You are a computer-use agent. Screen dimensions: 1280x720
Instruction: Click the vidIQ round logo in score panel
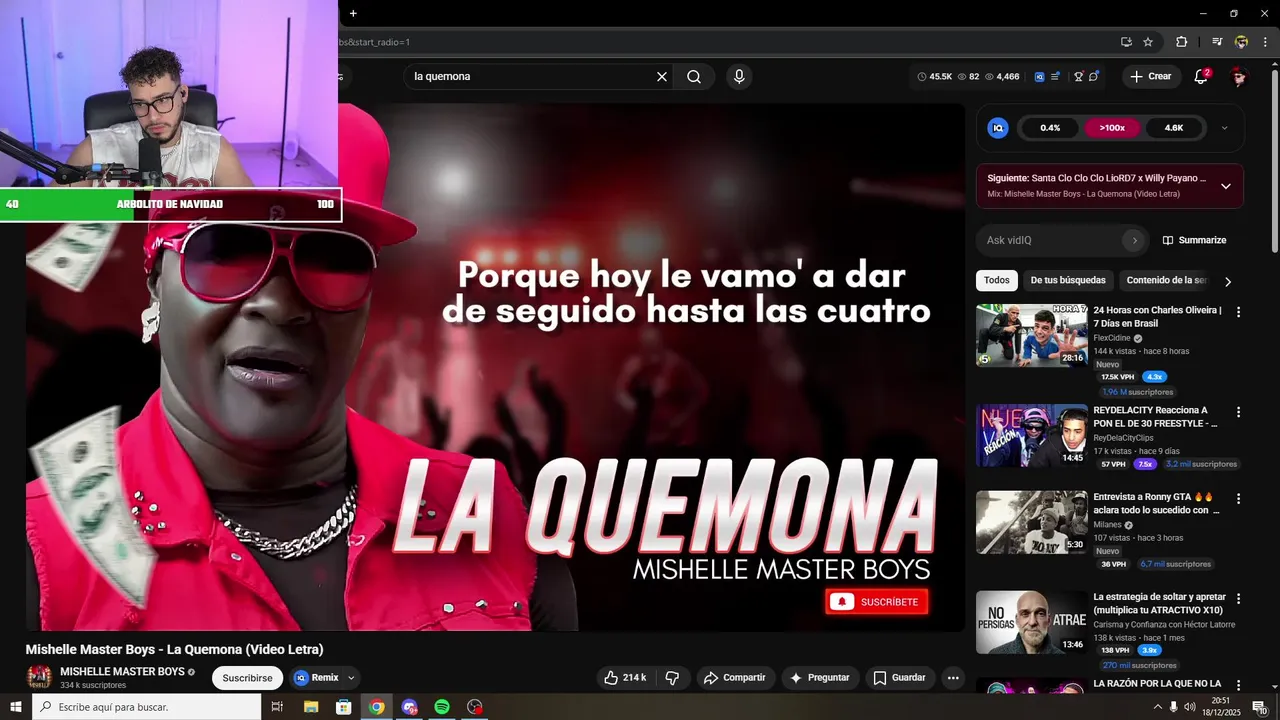point(998,128)
